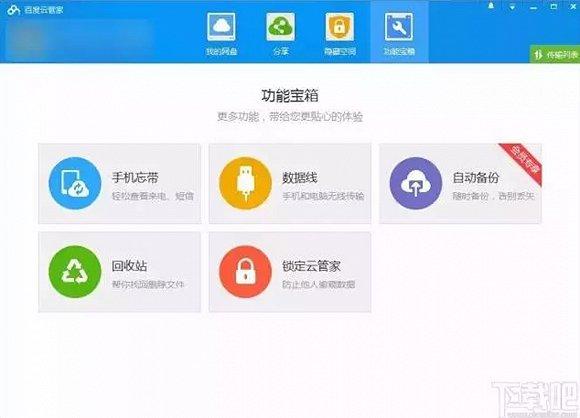Open the 分享 share icon

pos(280,27)
